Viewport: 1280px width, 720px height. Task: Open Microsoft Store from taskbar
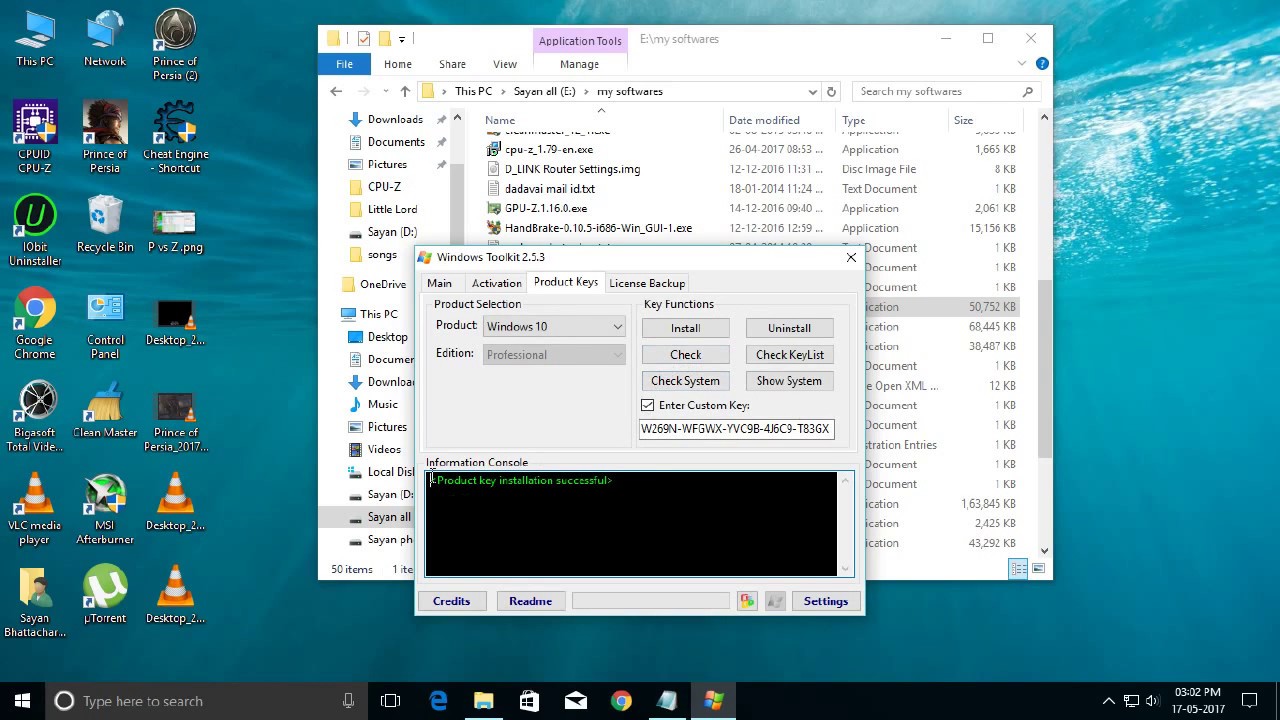pyautogui.click(x=529, y=701)
